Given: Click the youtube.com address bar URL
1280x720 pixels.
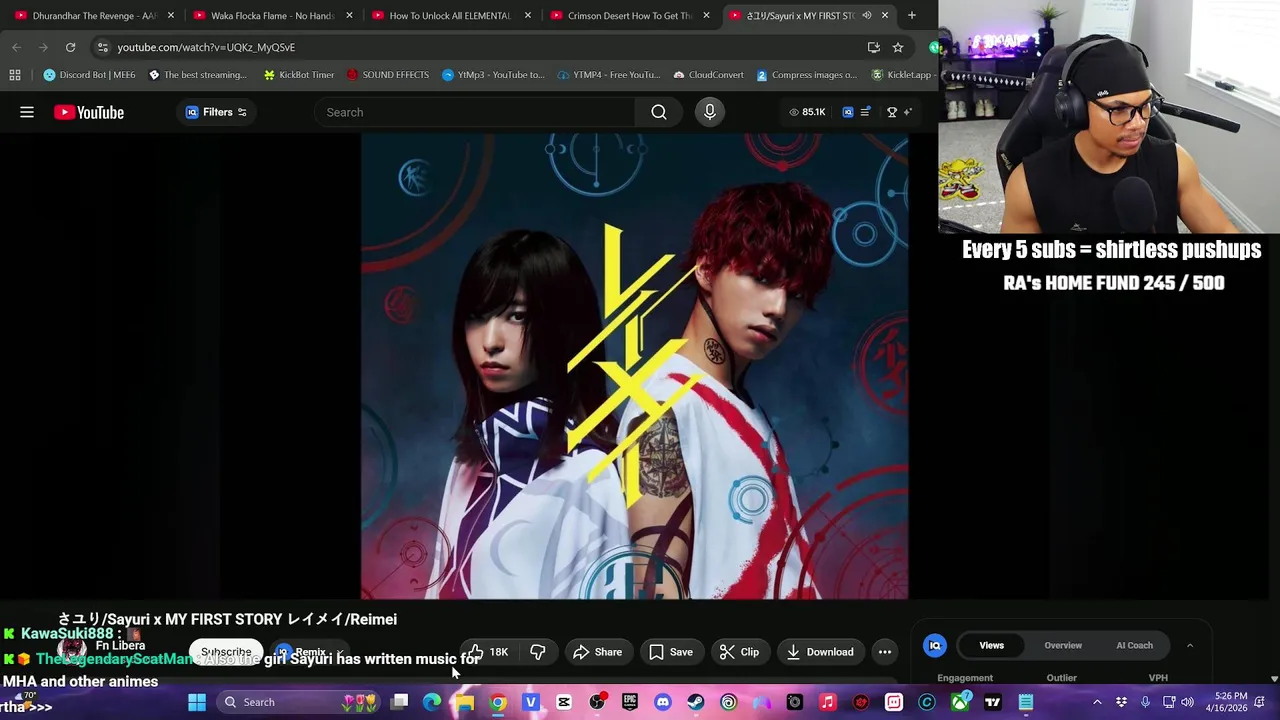Looking at the screenshot, I should tap(206, 47).
